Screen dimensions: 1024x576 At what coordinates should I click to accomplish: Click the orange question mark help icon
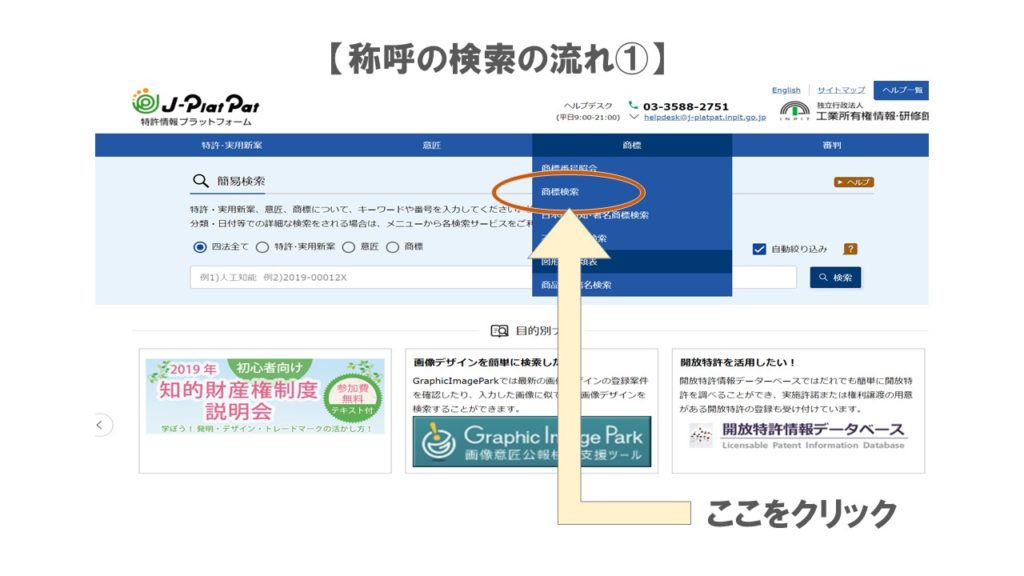[x=850, y=249]
